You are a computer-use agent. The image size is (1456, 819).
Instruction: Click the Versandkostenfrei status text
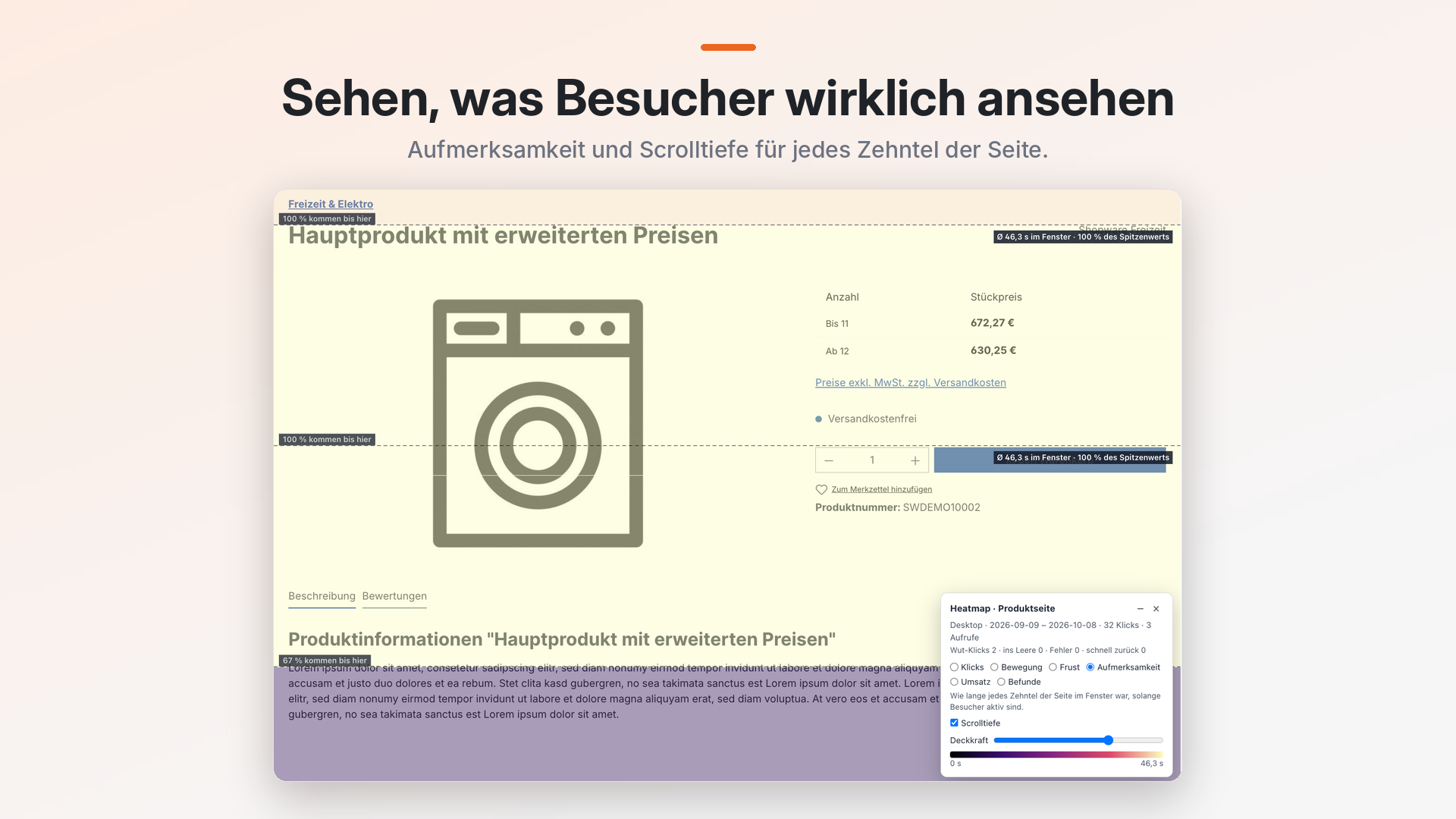tap(872, 419)
